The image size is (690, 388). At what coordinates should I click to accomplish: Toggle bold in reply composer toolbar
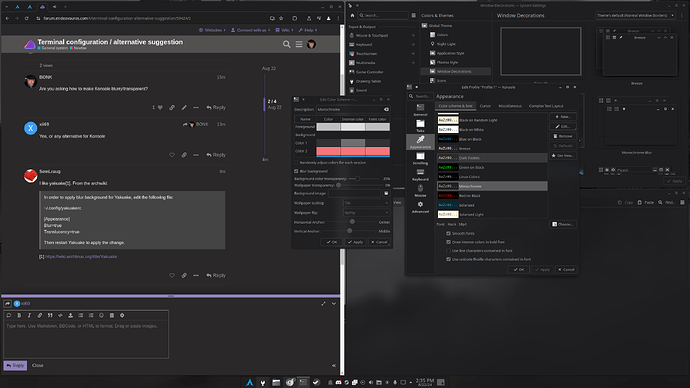coord(19,315)
